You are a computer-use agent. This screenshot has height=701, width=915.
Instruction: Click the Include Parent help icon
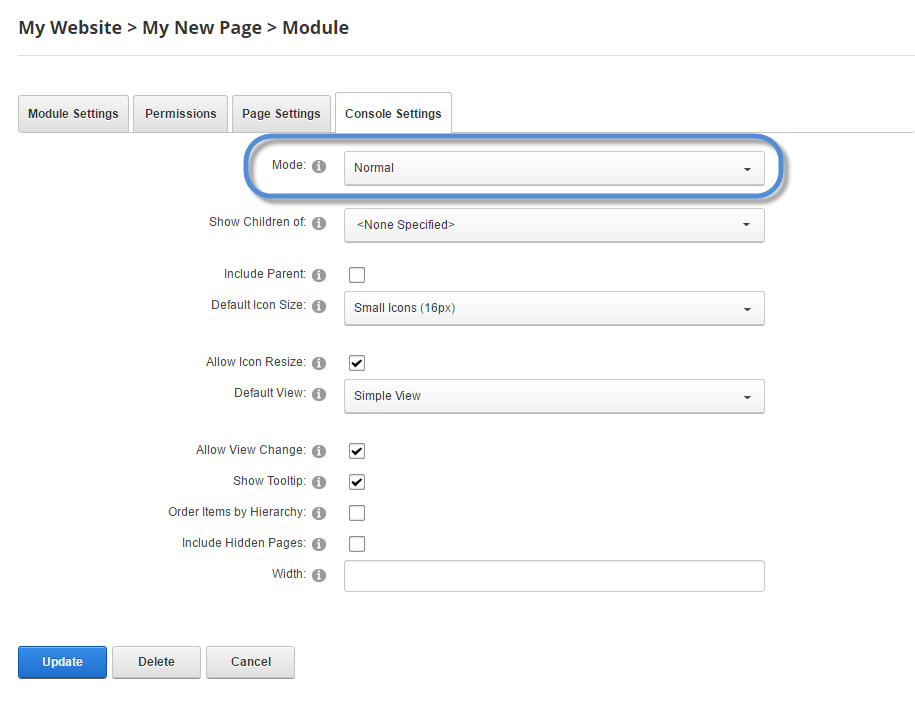coord(319,275)
